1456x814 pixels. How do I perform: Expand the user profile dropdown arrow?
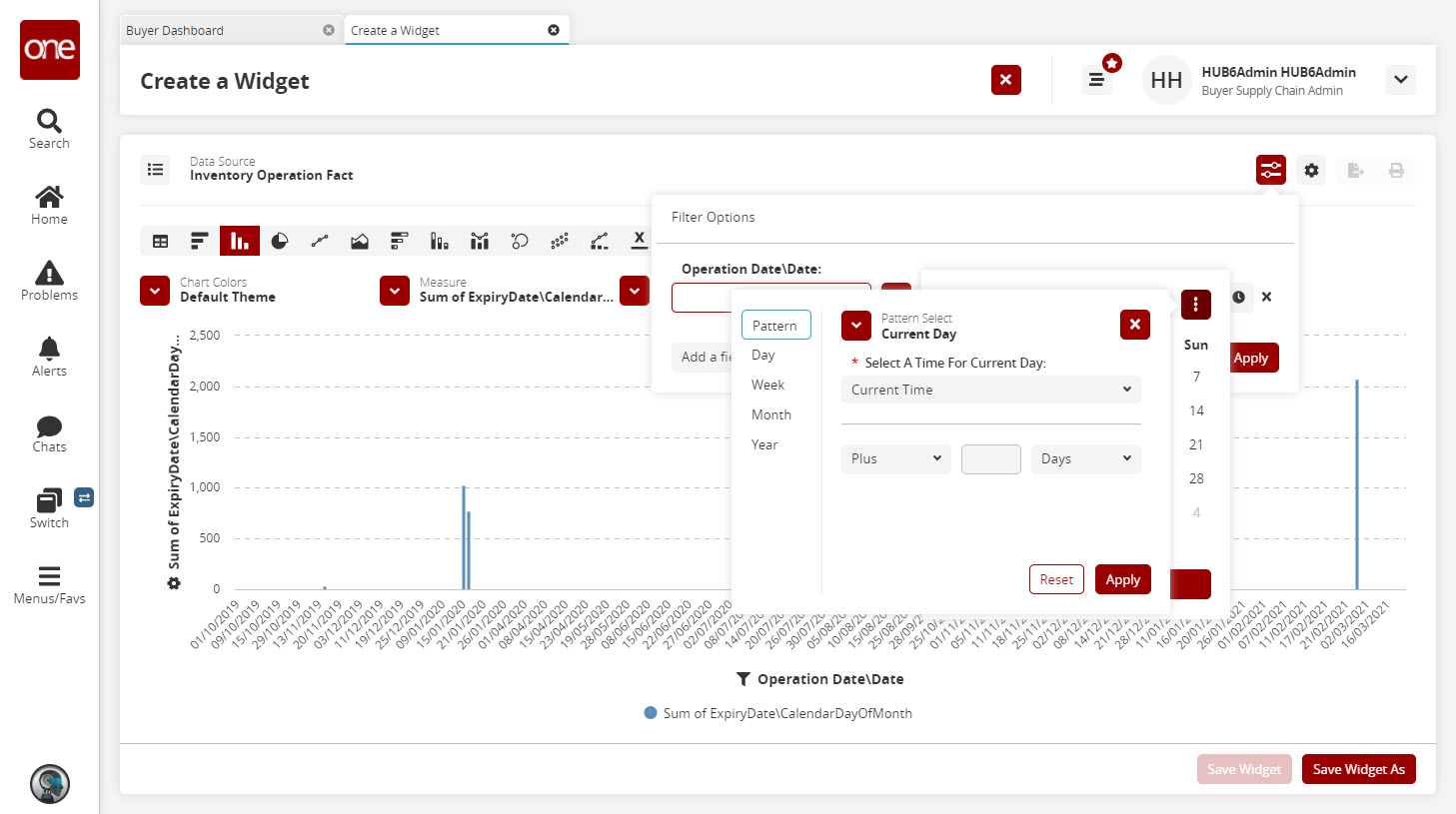tap(1402, 80)
